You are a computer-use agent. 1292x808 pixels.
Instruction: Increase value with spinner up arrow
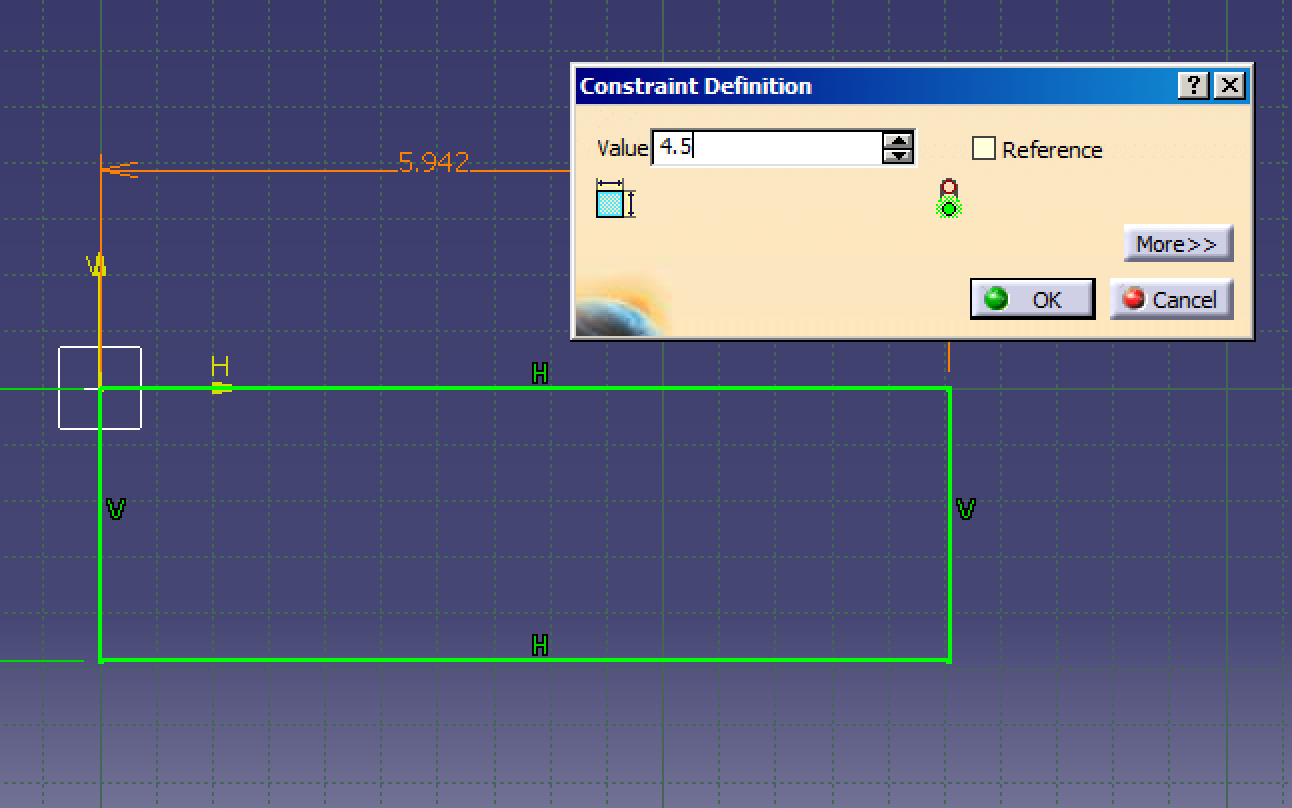[898, 141]
